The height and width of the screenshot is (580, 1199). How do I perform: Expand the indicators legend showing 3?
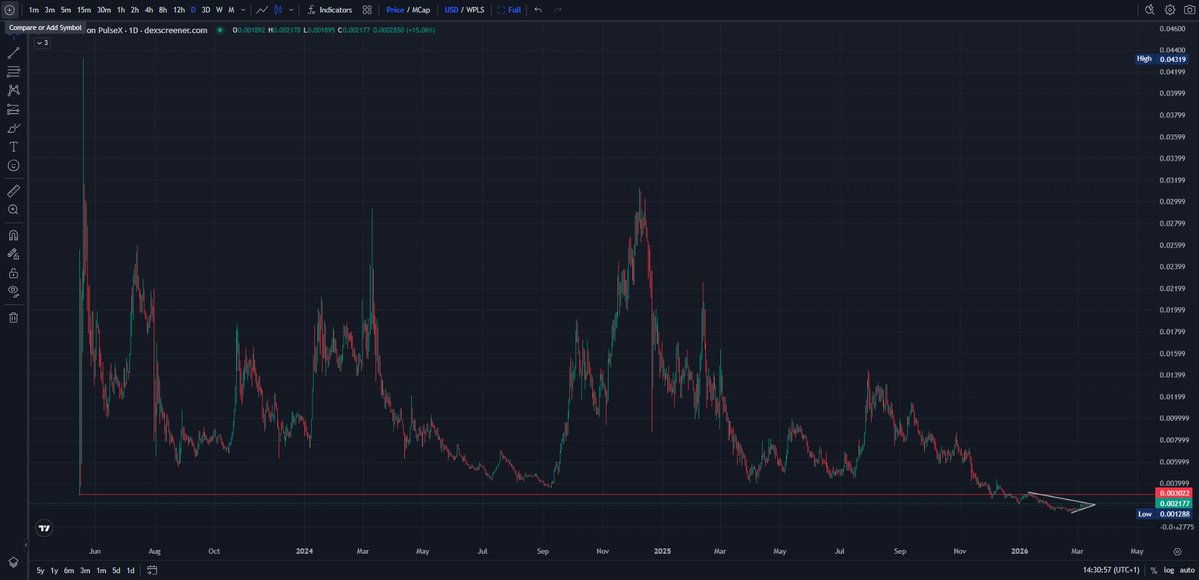42,43
